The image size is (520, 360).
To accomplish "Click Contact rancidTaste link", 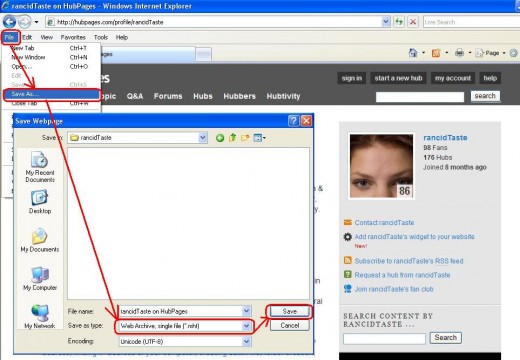I will point(384,223).
